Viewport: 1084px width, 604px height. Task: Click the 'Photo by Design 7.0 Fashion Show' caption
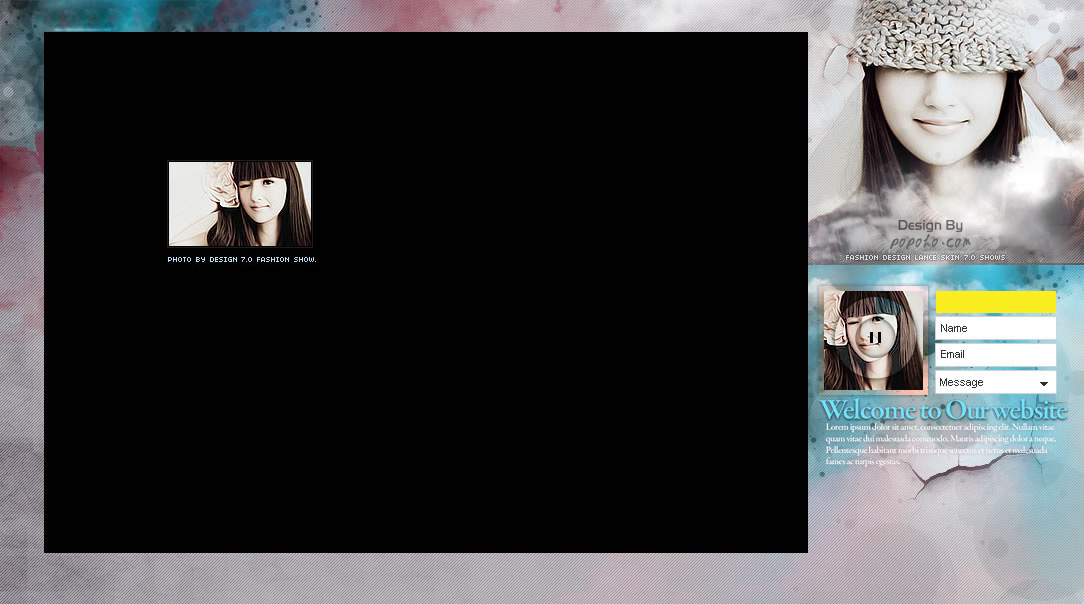click(242, 260)
